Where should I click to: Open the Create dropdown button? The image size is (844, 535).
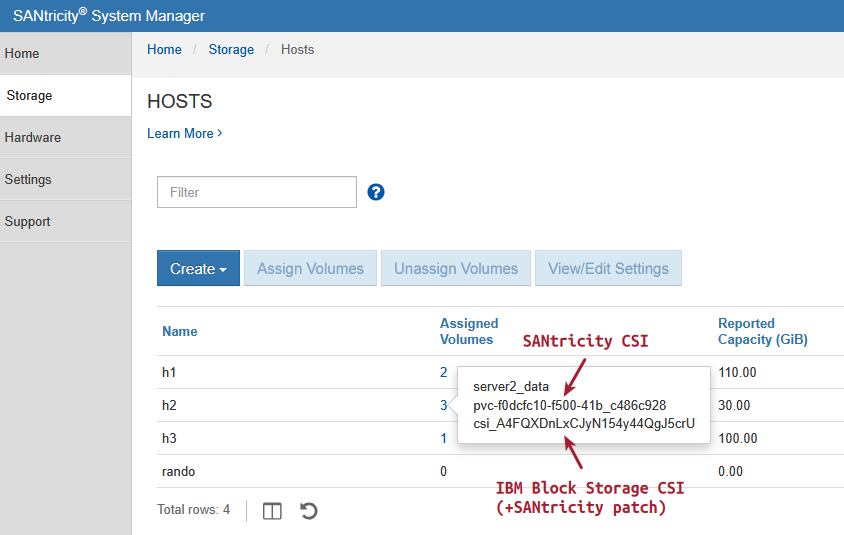198,268
